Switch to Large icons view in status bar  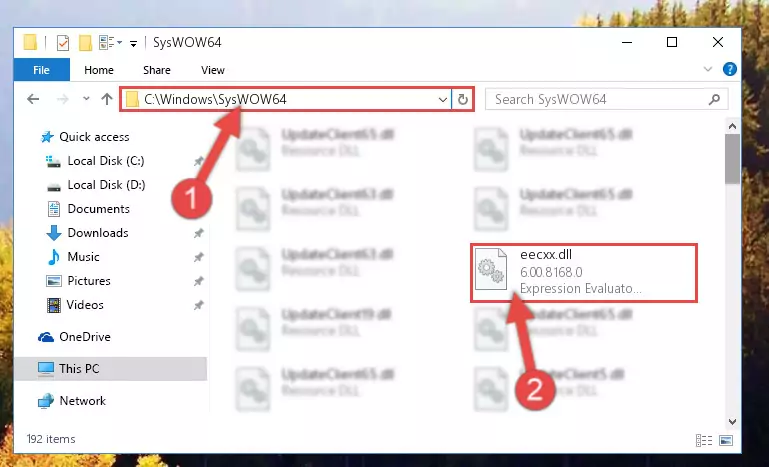pos(726,441)
